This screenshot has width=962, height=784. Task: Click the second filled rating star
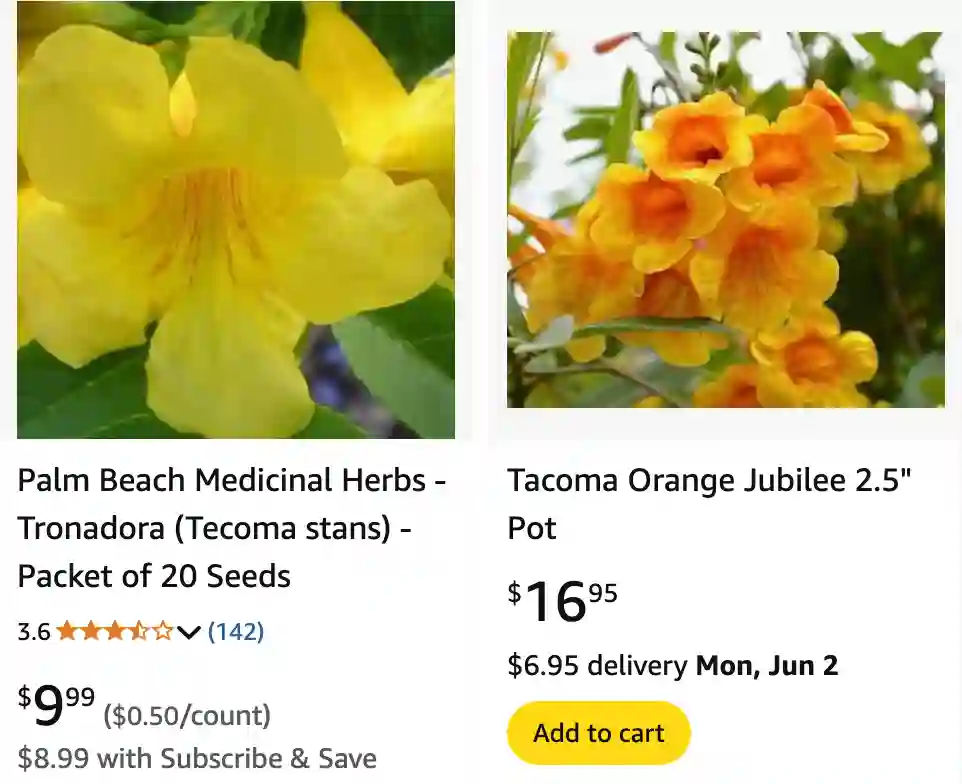click(x=91, y=631)
